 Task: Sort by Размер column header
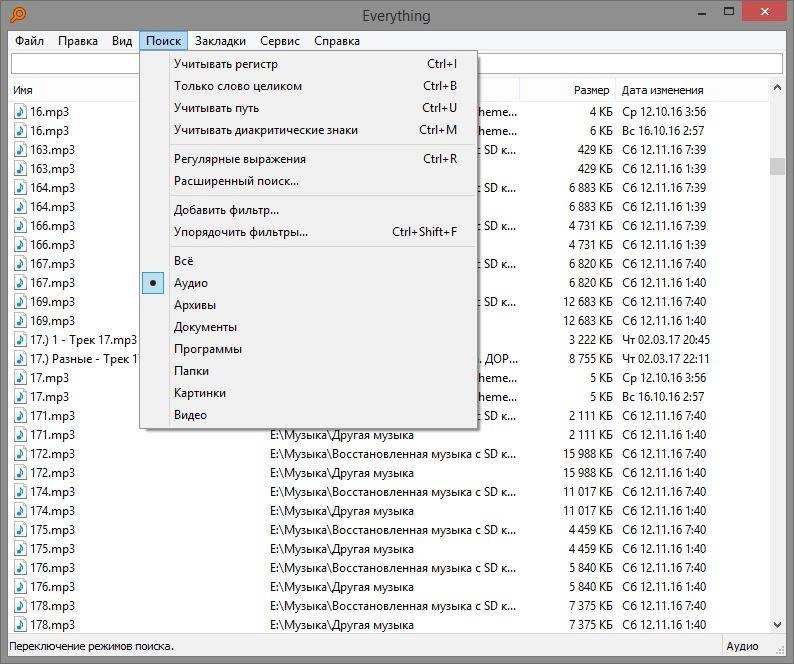click(x=568, y=90)
